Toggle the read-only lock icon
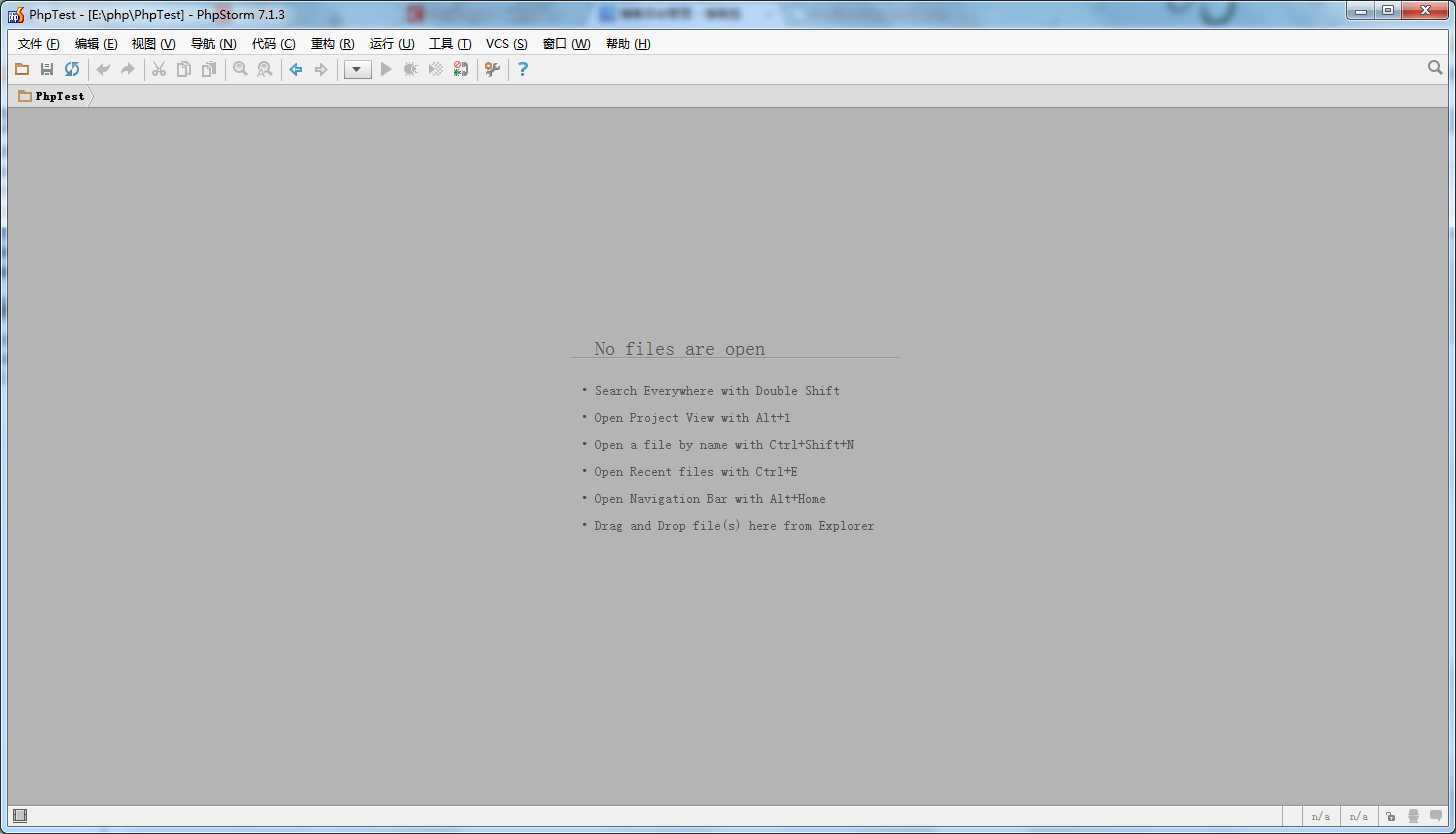Image resolution: width=1456 pixels, height=834 pixels. (1390, 816)
